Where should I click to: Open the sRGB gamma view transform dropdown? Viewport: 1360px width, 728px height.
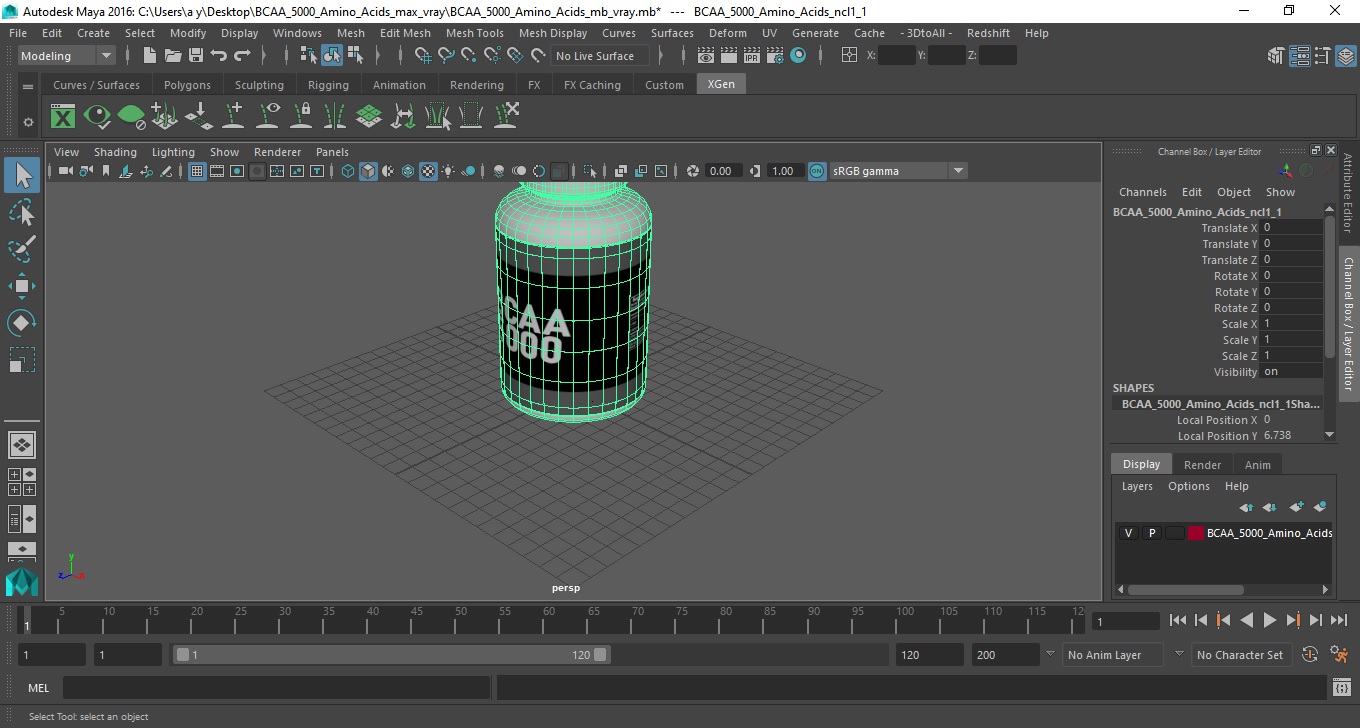click(898, 171)
